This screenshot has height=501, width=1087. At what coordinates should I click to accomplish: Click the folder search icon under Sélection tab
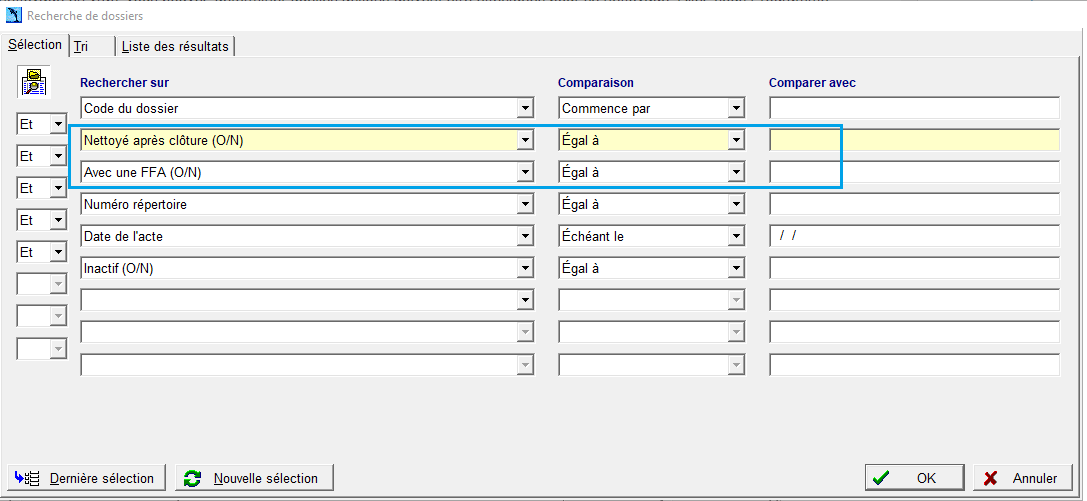[x=33, y=82]
